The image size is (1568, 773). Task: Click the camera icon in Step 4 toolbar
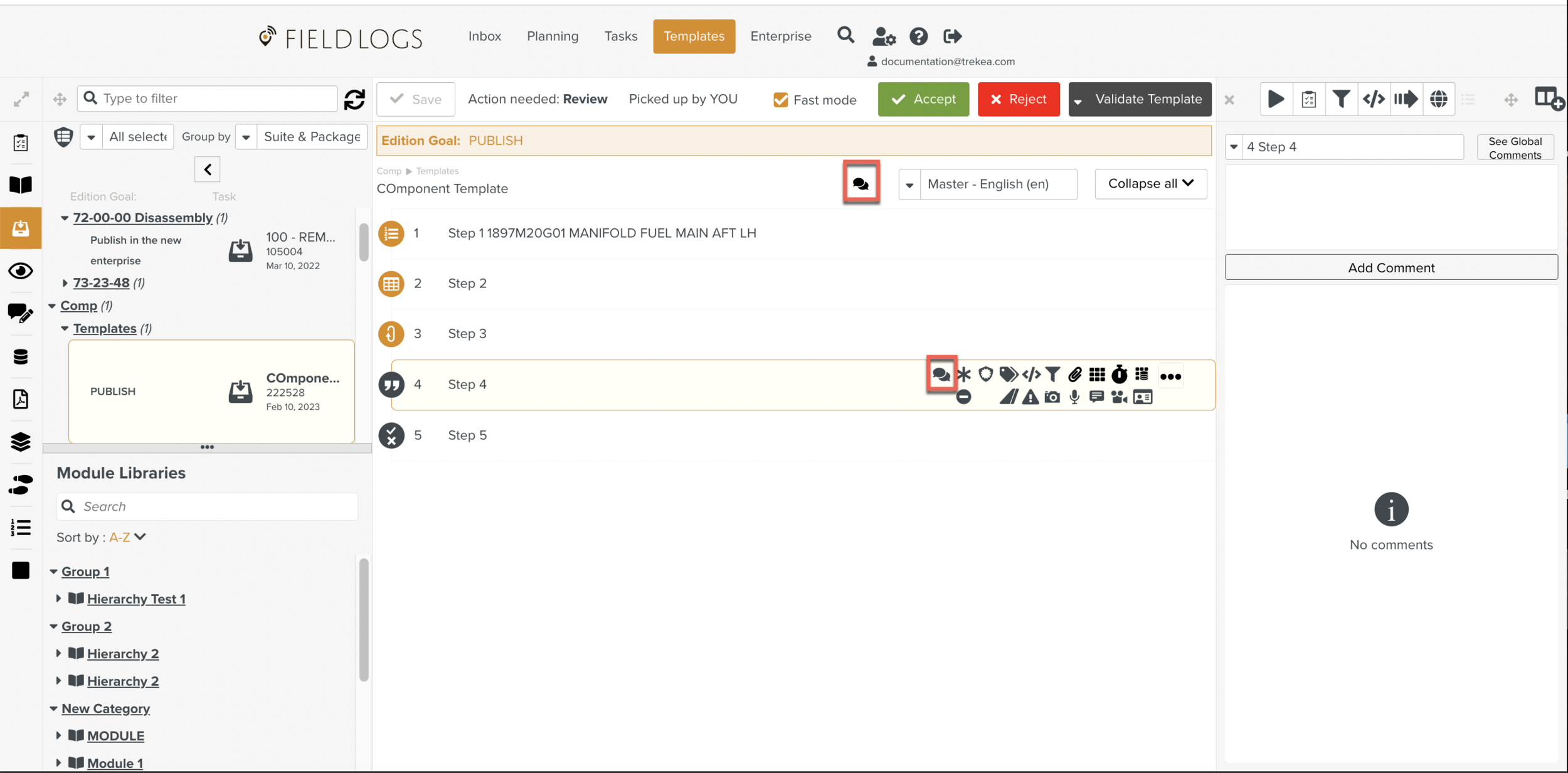[x=1052, y=397]
